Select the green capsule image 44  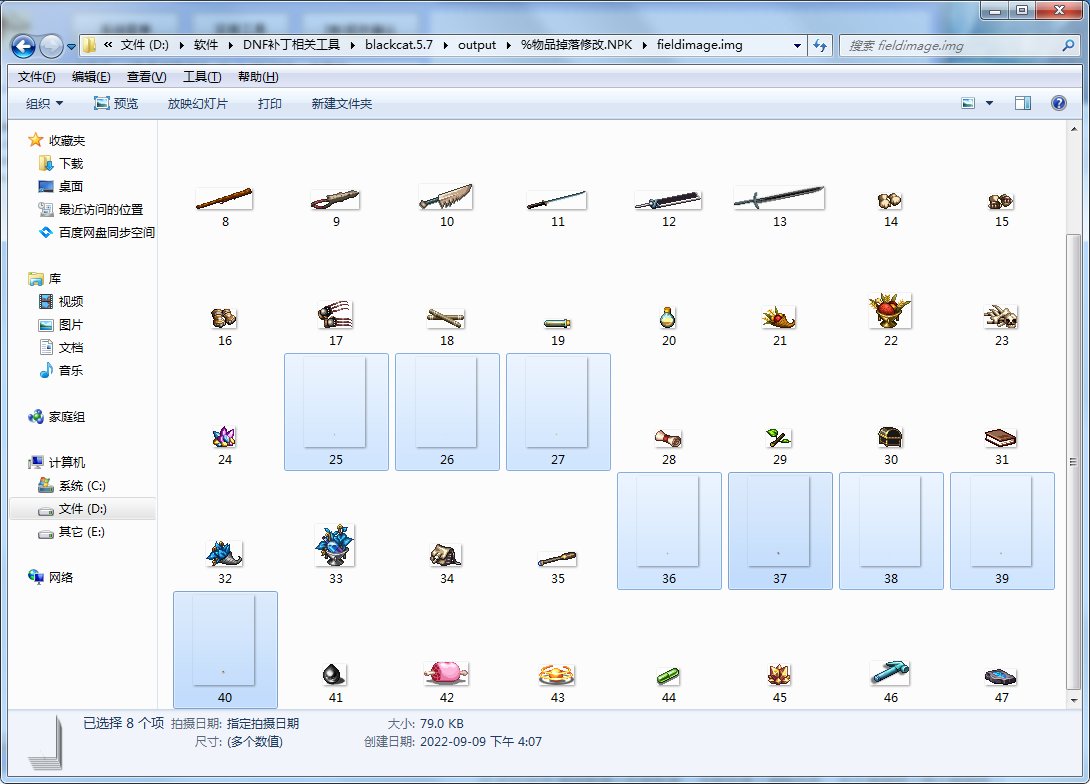pyautogui.click(x=668, y=676)
